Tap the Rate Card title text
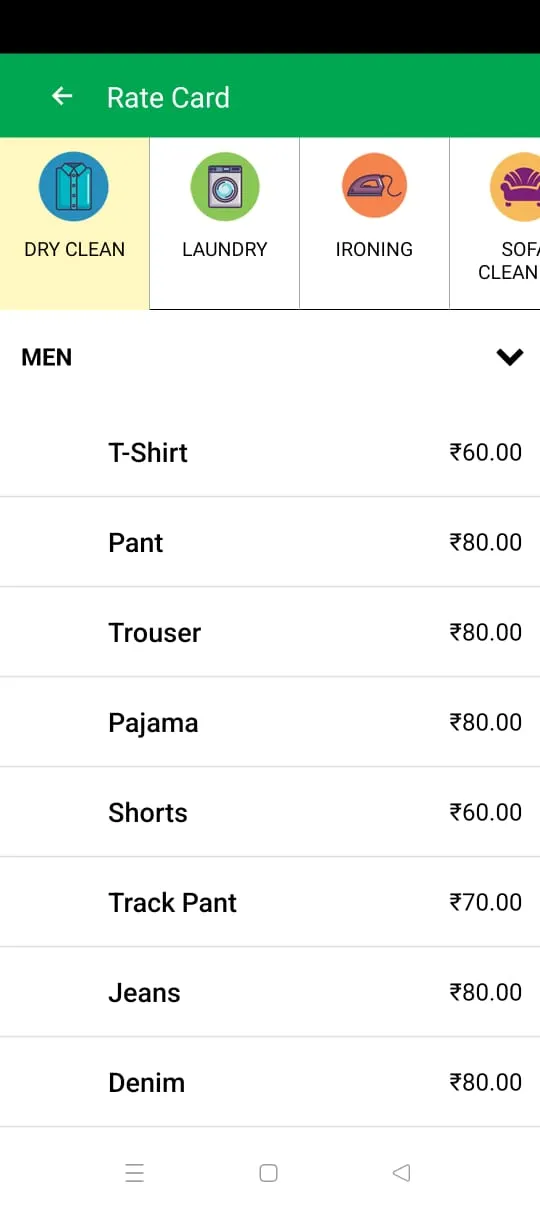 click(168, 97)
